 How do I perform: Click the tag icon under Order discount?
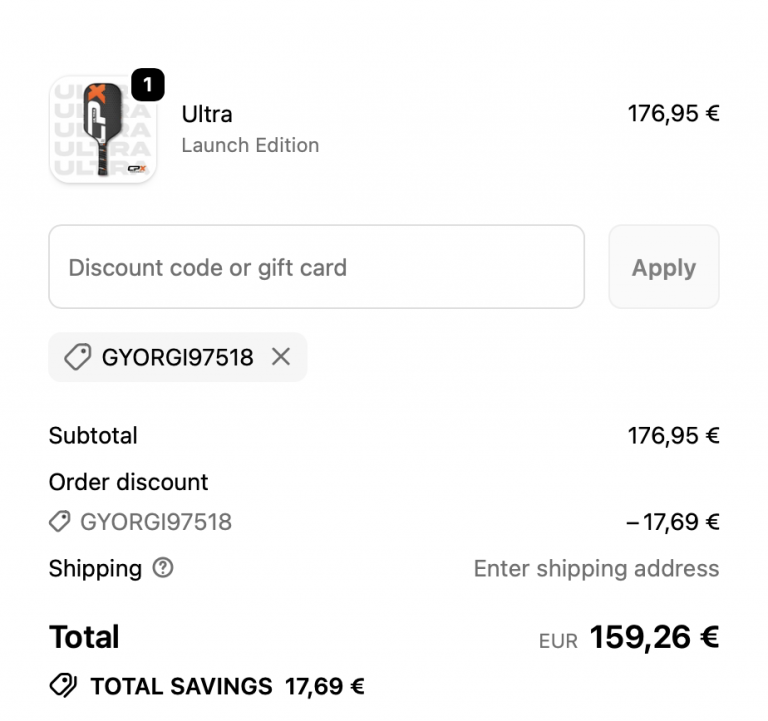pyautogui.click(x=60, y=521)
